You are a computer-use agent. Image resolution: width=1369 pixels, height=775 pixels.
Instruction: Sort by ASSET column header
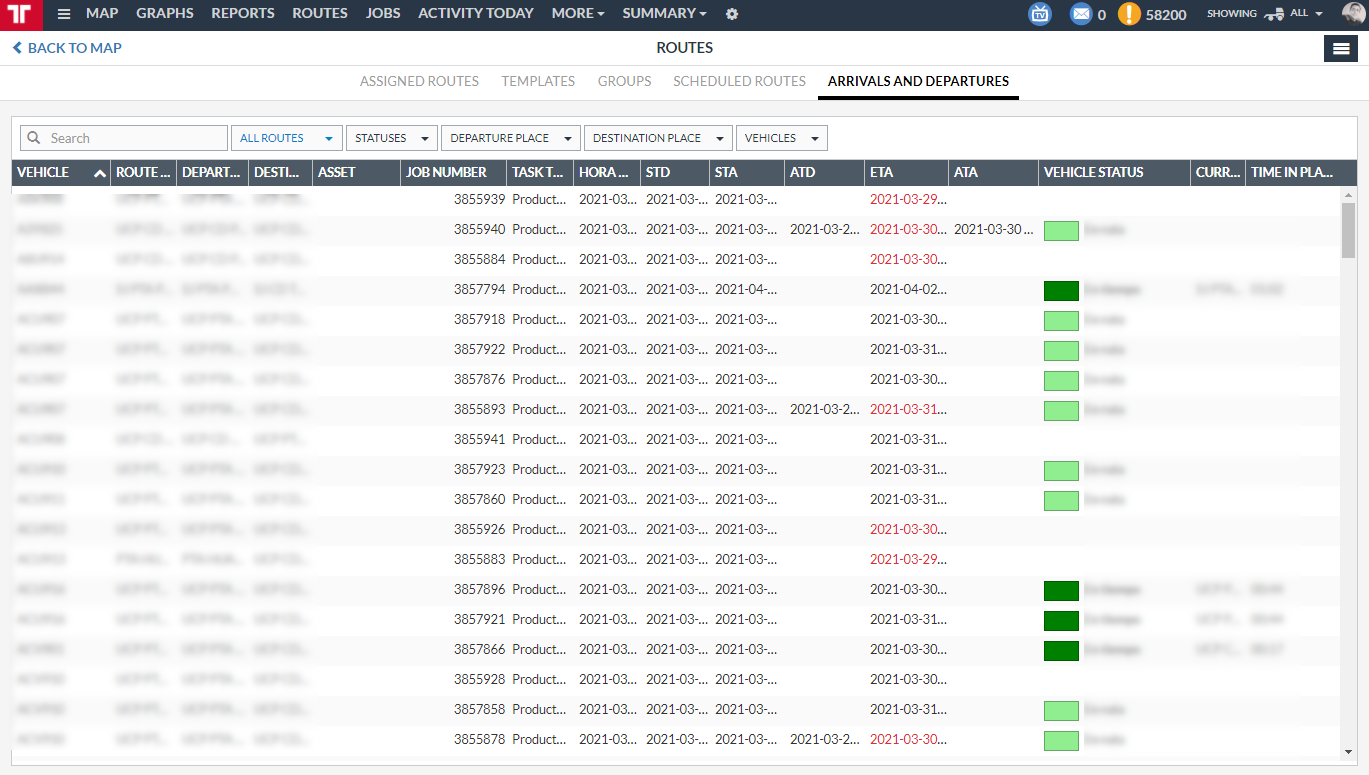point(356,172)
